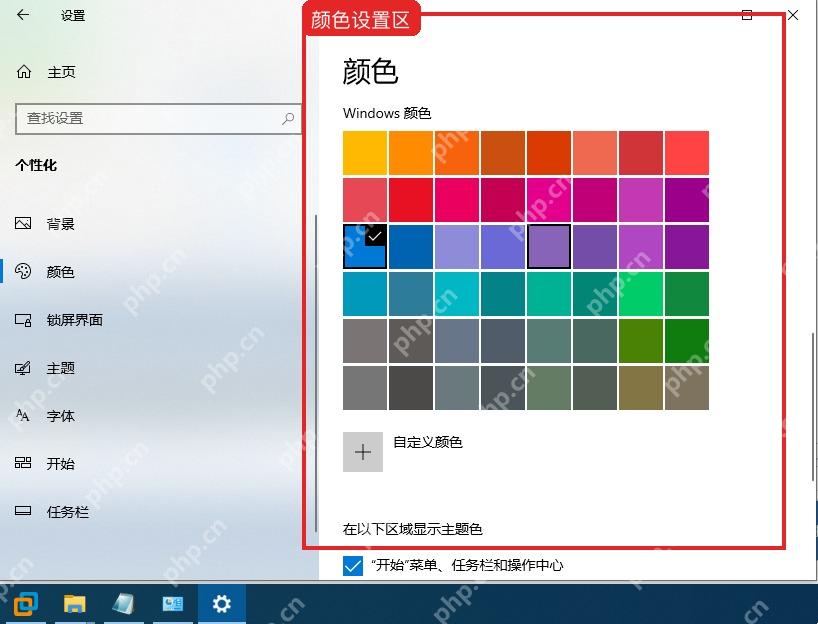Click the right-side window scrollbar
Viewport: 818px width, 624px height.
(812, 407)
